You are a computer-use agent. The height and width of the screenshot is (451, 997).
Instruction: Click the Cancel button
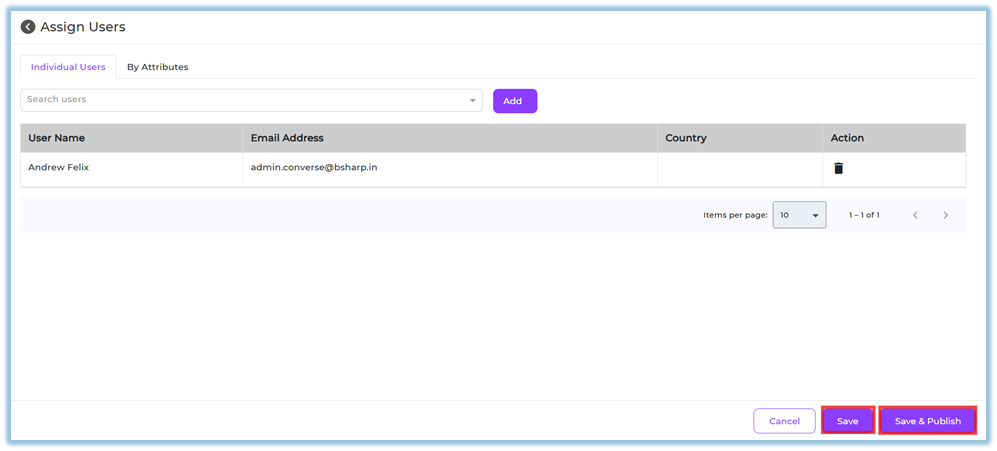coord(784,421)
